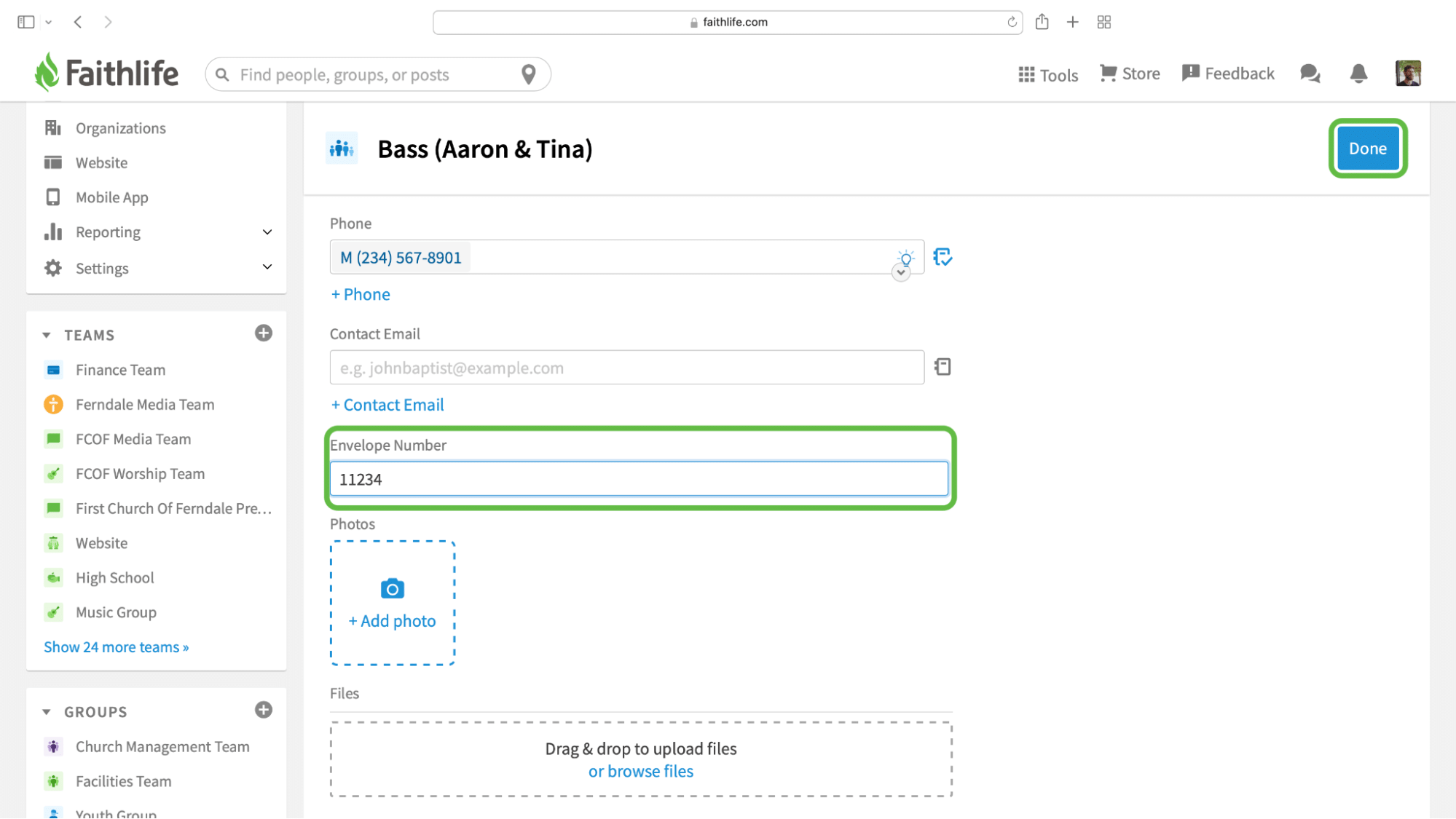The width and height of the screenshot is (1456, 819).
Task: Click the search magnifier icon
Action: click(x=223, y=75)
